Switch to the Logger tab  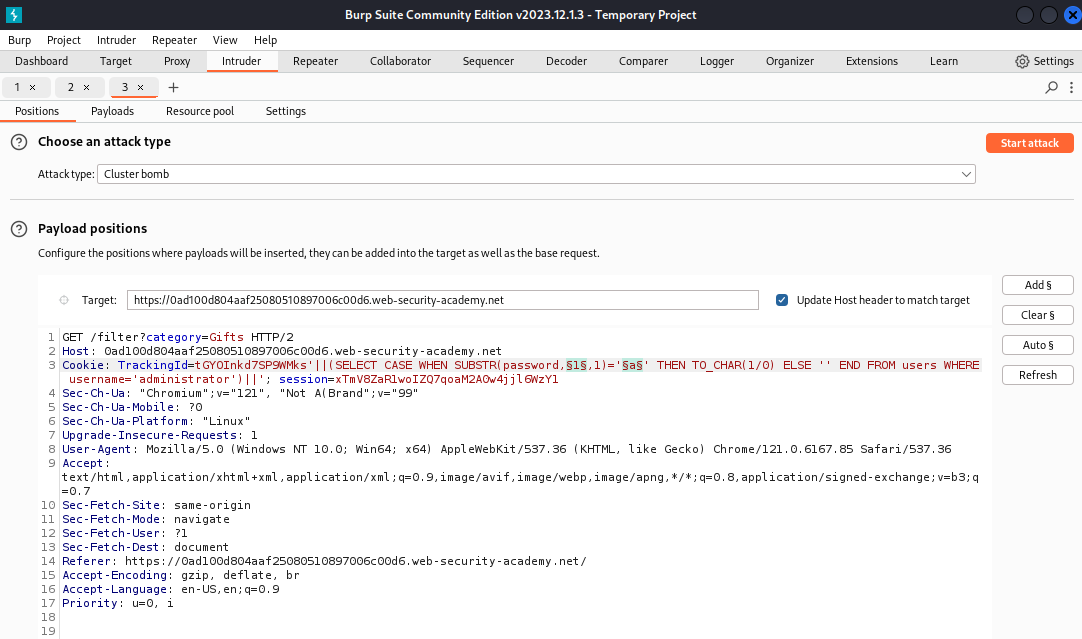[716, 61]
